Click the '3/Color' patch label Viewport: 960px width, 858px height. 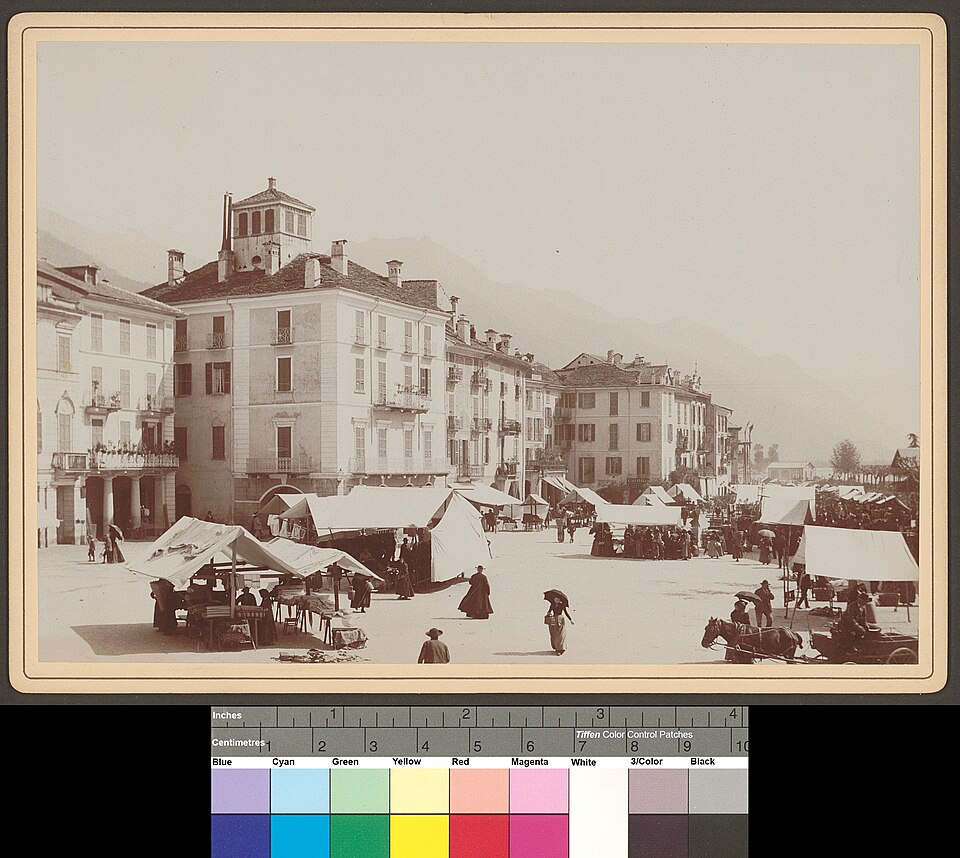[x=647, y=762]
